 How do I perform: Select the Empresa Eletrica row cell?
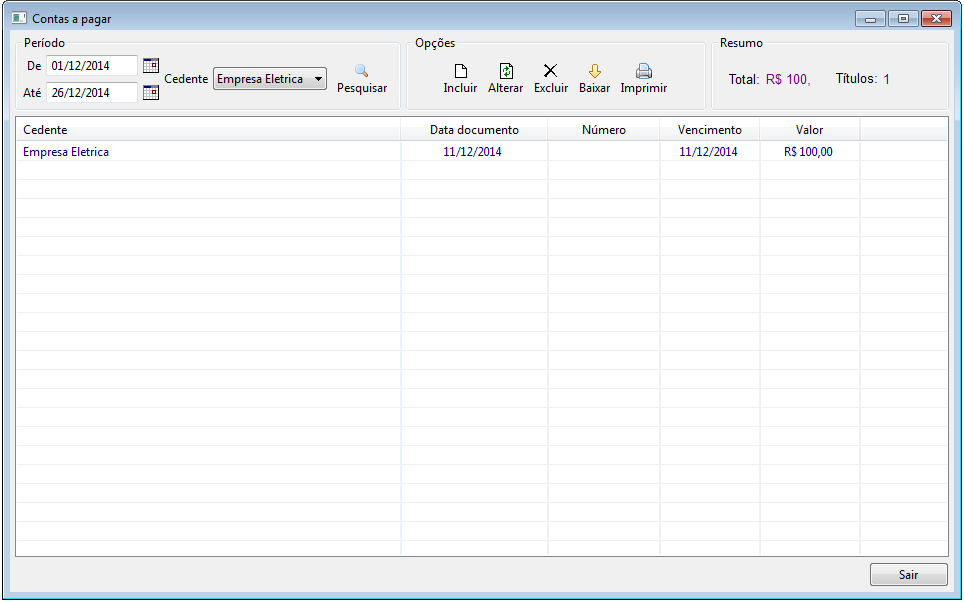pyautogui.click(x=66, y=152)
